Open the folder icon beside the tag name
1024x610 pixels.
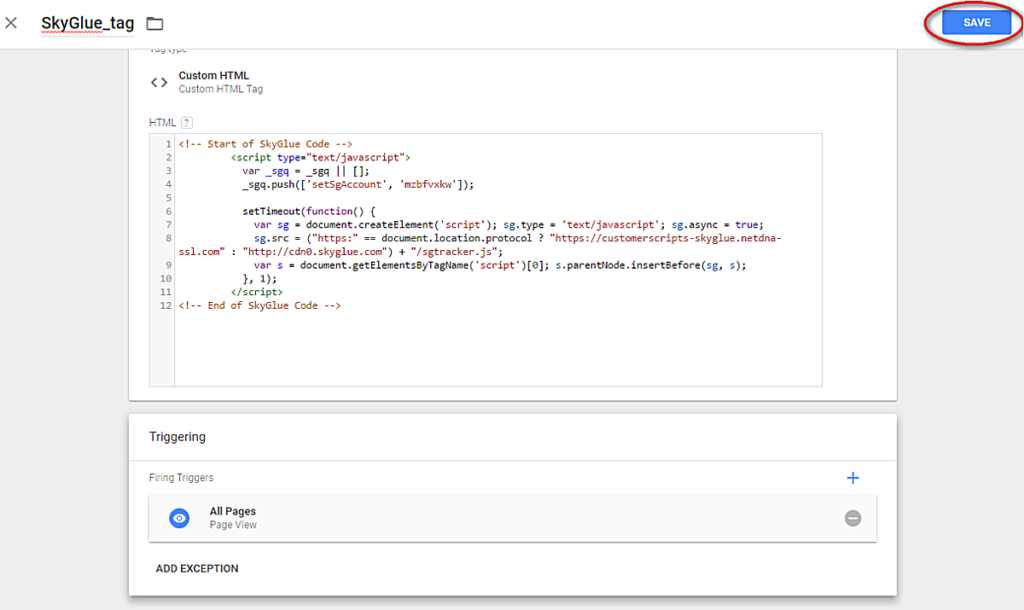pos(155,23)
